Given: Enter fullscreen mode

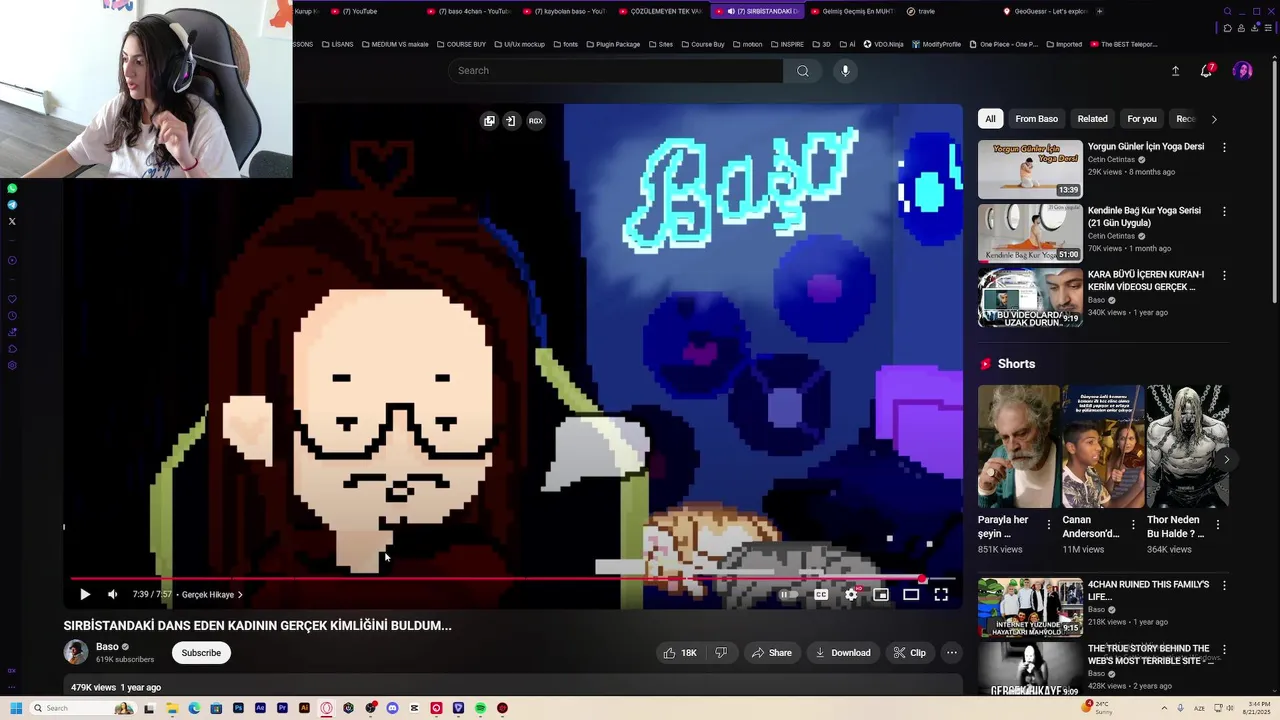Looking at the screenshot, I should pyautogui.click(x=941, y=594).
